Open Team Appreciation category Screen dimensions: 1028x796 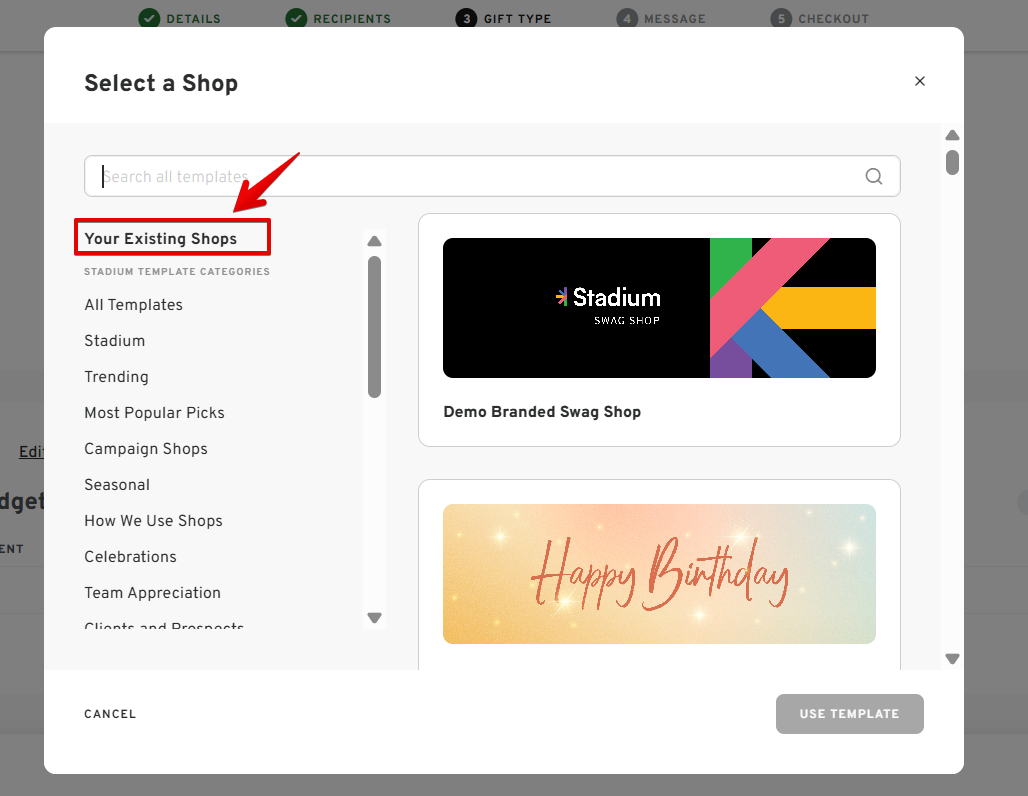[x=152, y=593]
